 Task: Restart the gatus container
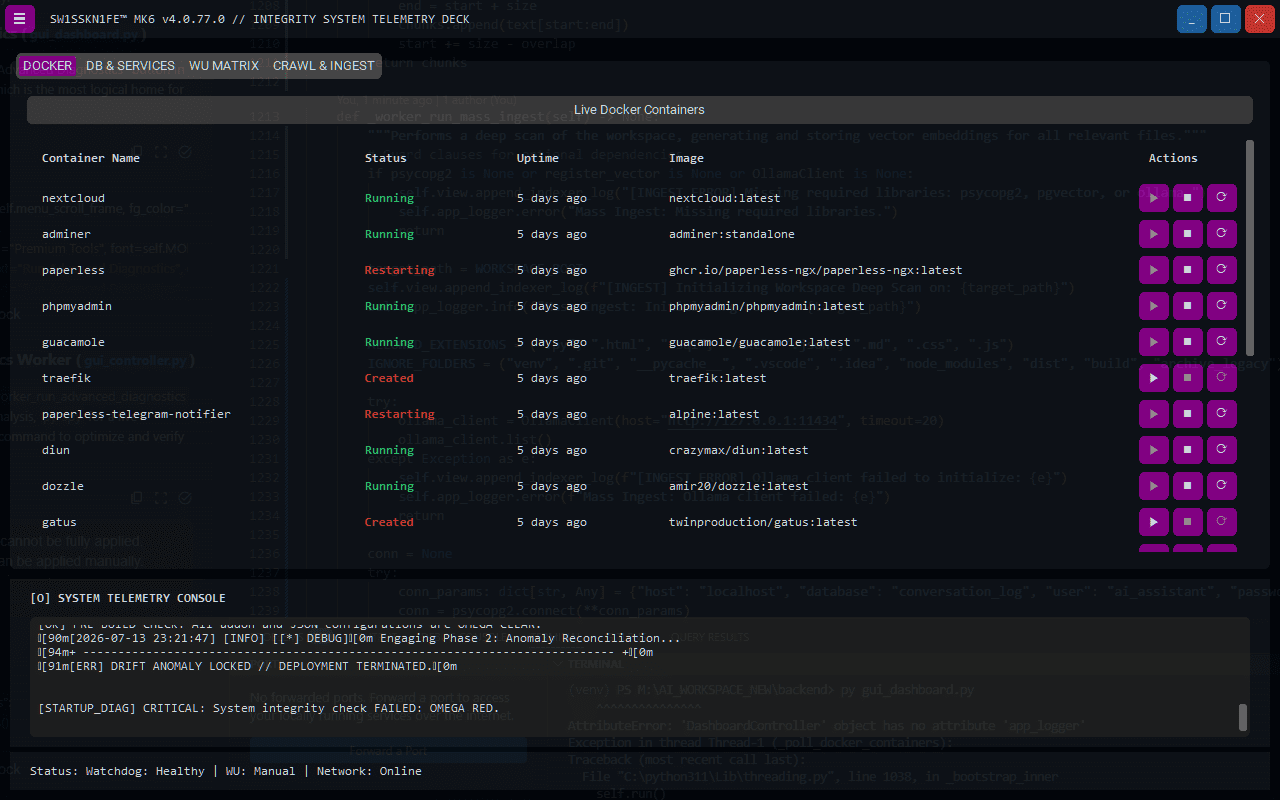[1221, 522]
